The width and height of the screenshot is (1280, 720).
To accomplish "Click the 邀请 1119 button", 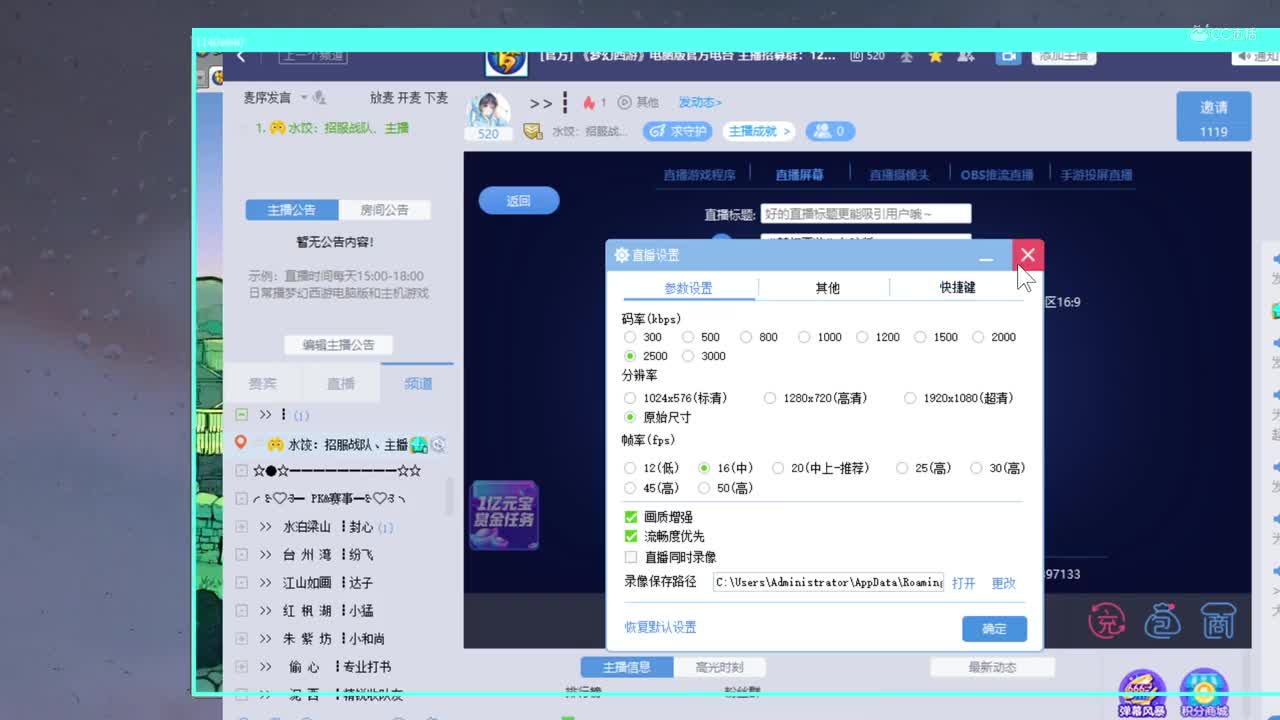I will coord(1214,118).
